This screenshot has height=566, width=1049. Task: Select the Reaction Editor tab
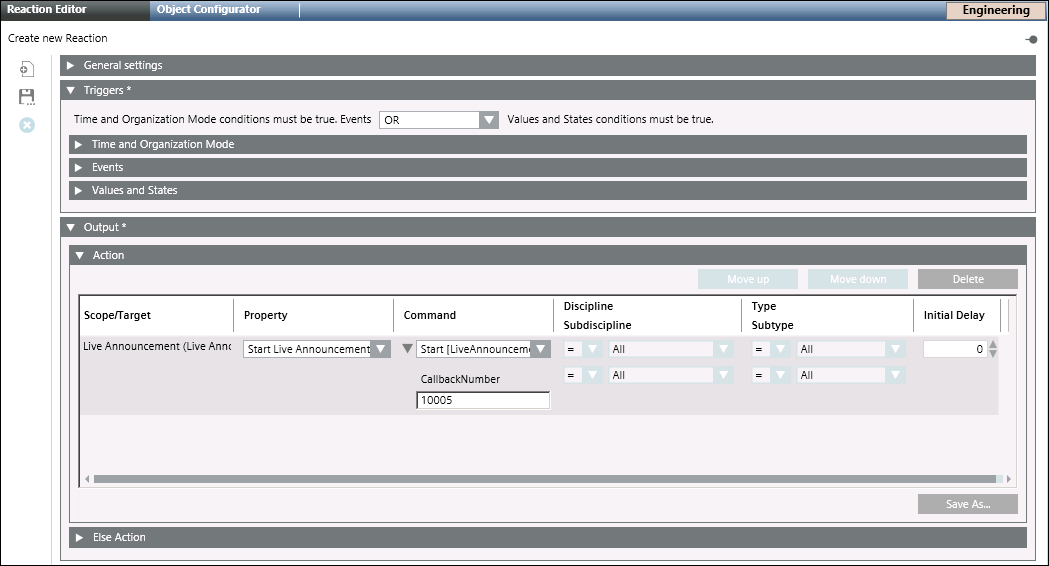pyautogui.click(x=47, y=10)
